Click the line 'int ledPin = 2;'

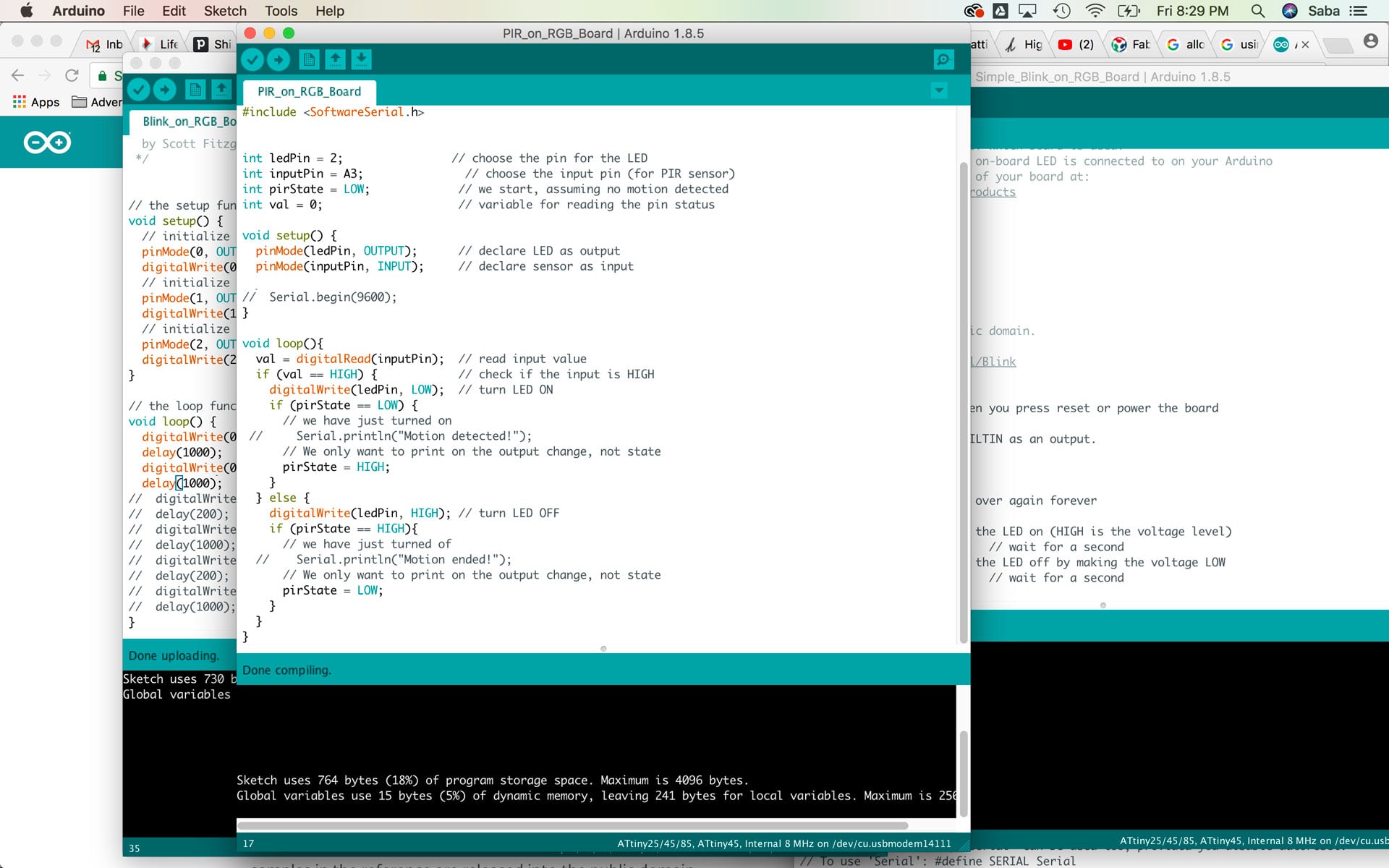(x=292, y=158)
